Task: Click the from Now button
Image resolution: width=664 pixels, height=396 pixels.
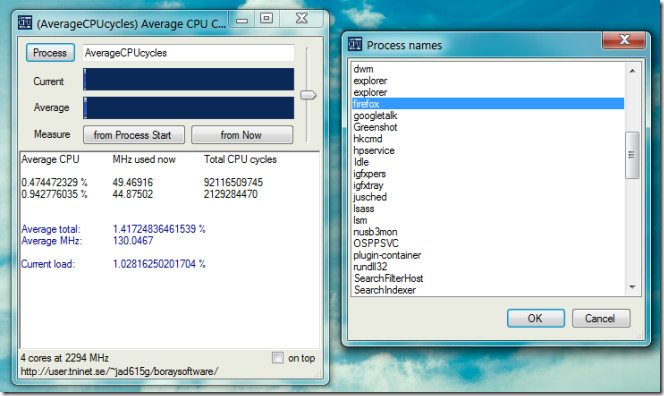Action: (242, 135)
